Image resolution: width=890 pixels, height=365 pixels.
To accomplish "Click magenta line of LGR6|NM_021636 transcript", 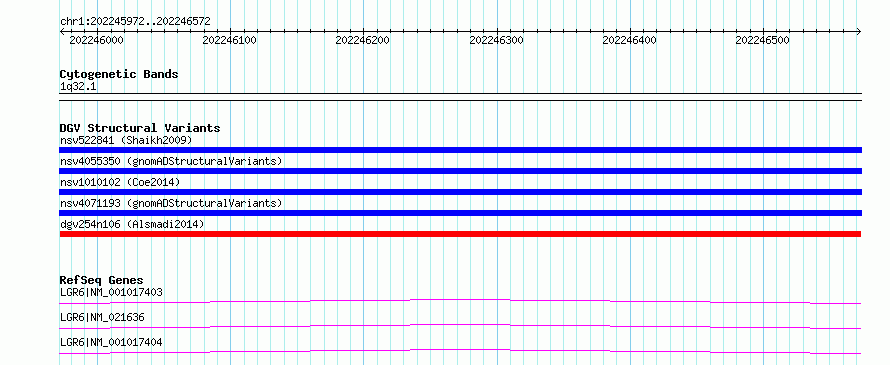I will [x=460, y=326].
